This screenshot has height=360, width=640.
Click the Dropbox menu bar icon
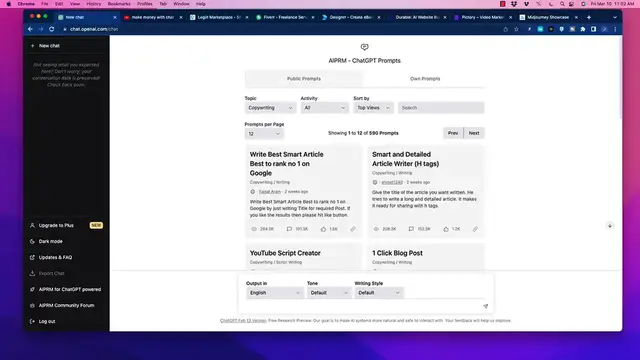click(514, 4)
